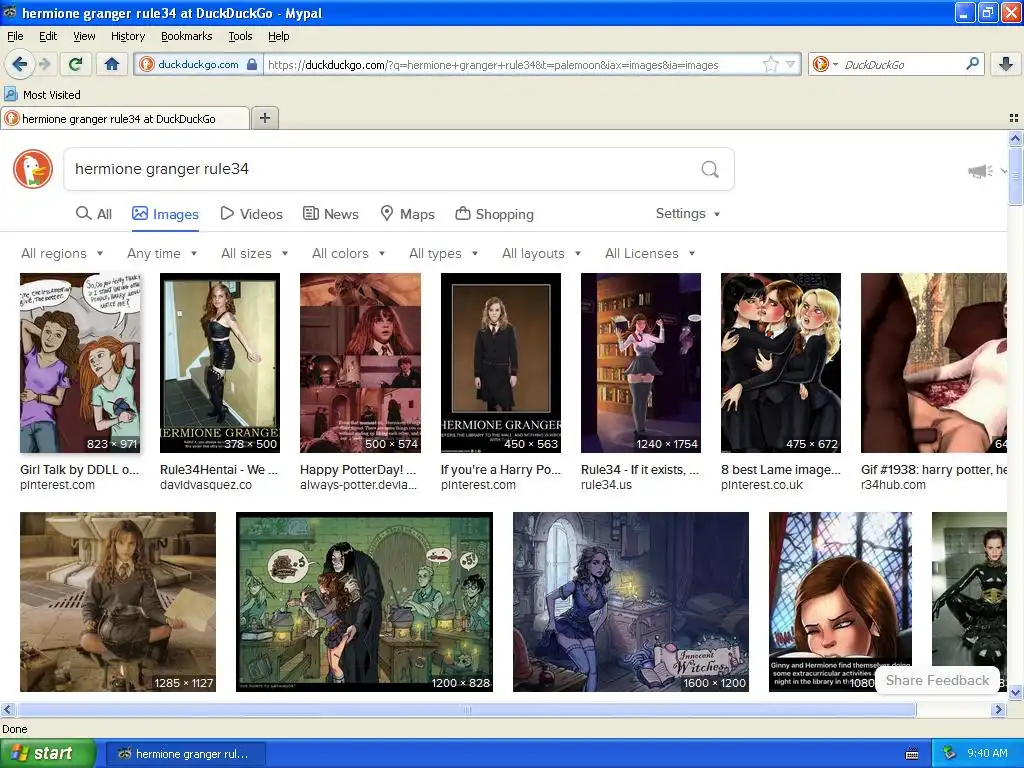
Task: Click the vertical scrollbar up arrow
Action: [1015, 138]
